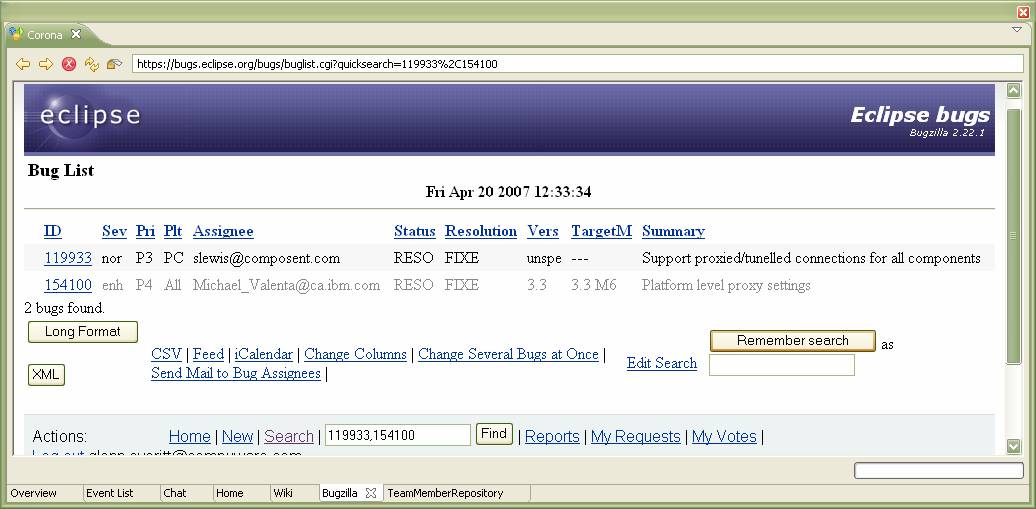Sort by the Vers column header

pyautogui.click(x=543, y=231)
